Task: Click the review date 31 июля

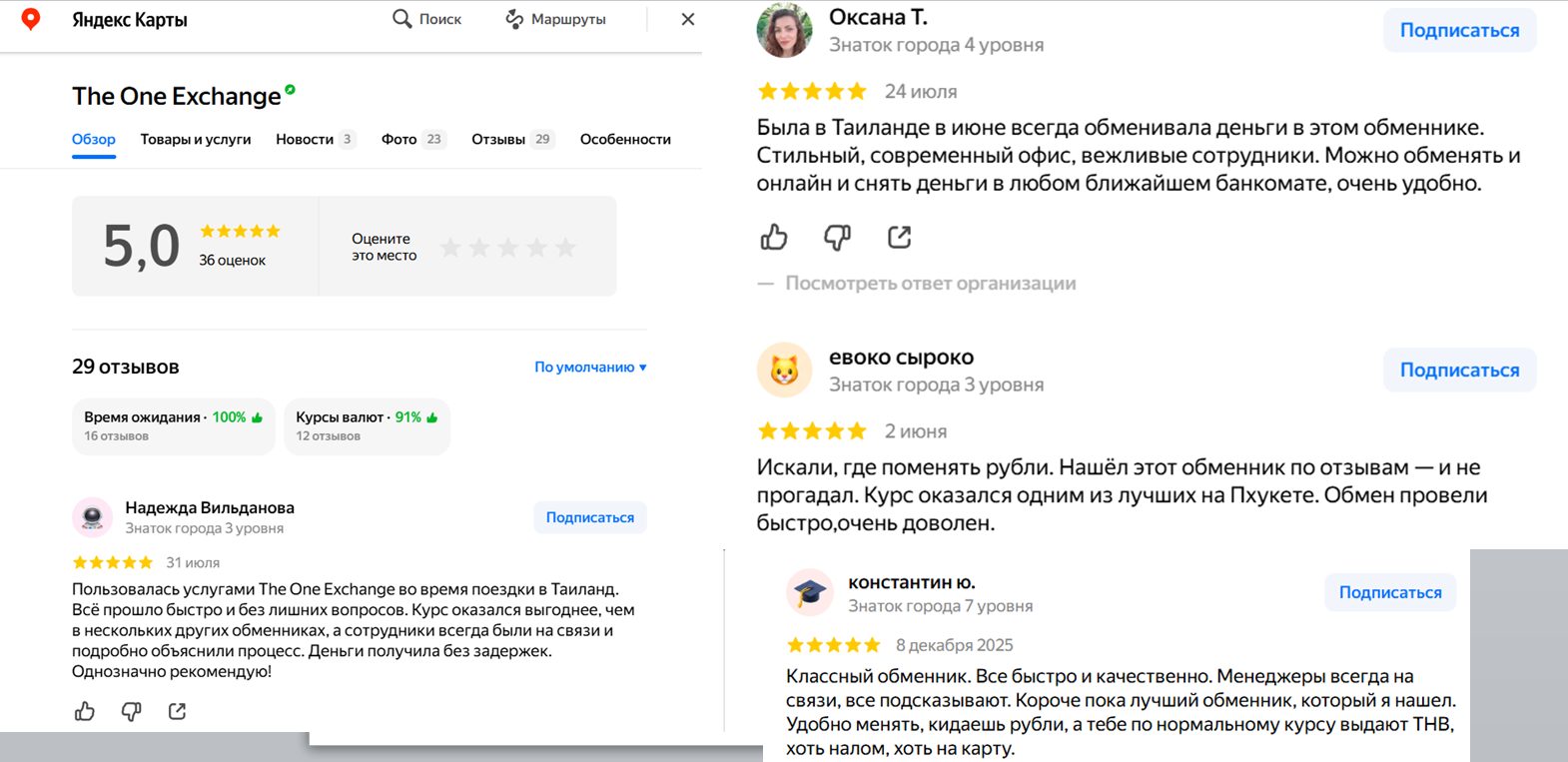Action: (193, 562)
